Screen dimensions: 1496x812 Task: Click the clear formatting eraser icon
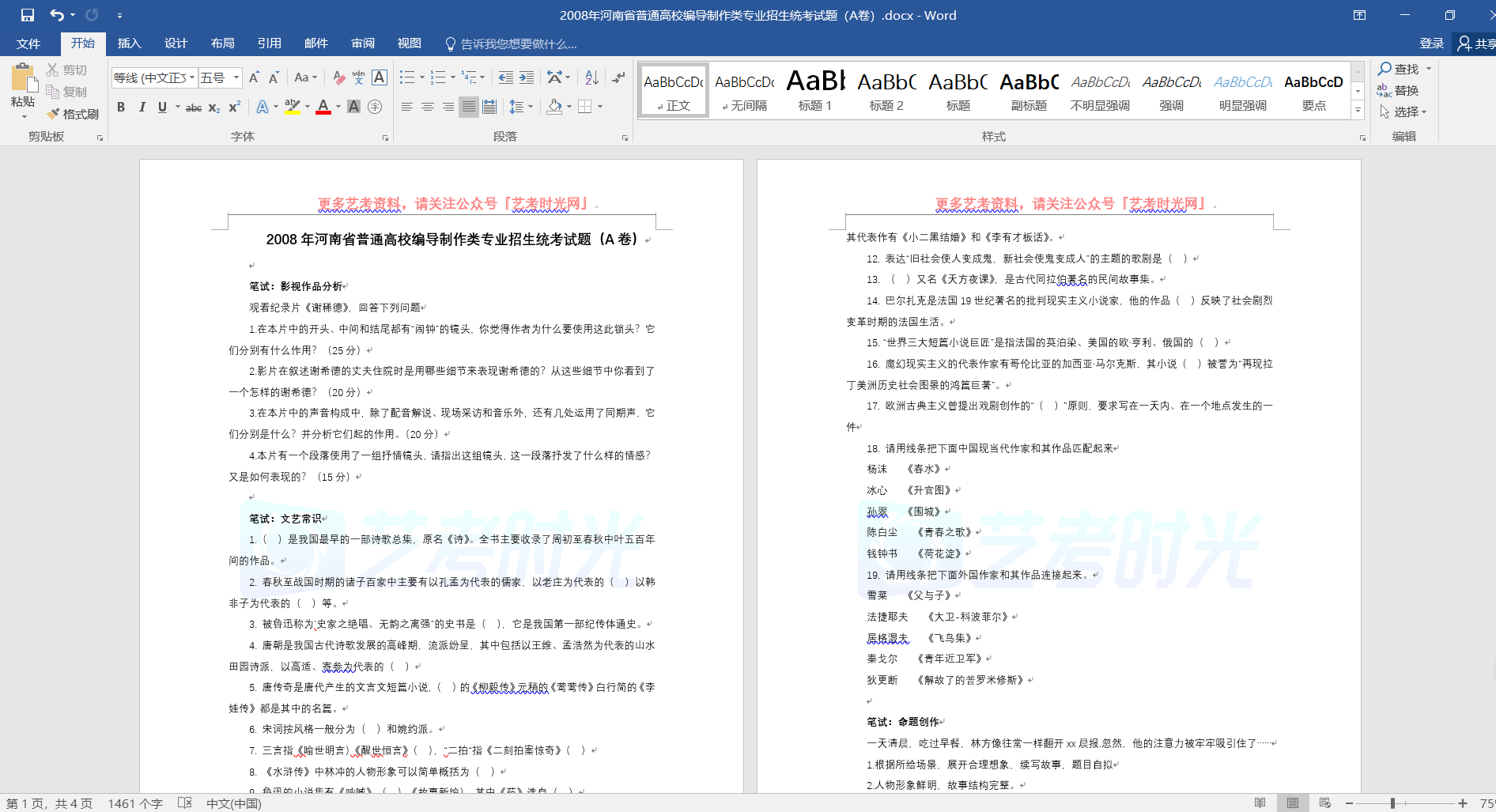[x=339, y=77]
